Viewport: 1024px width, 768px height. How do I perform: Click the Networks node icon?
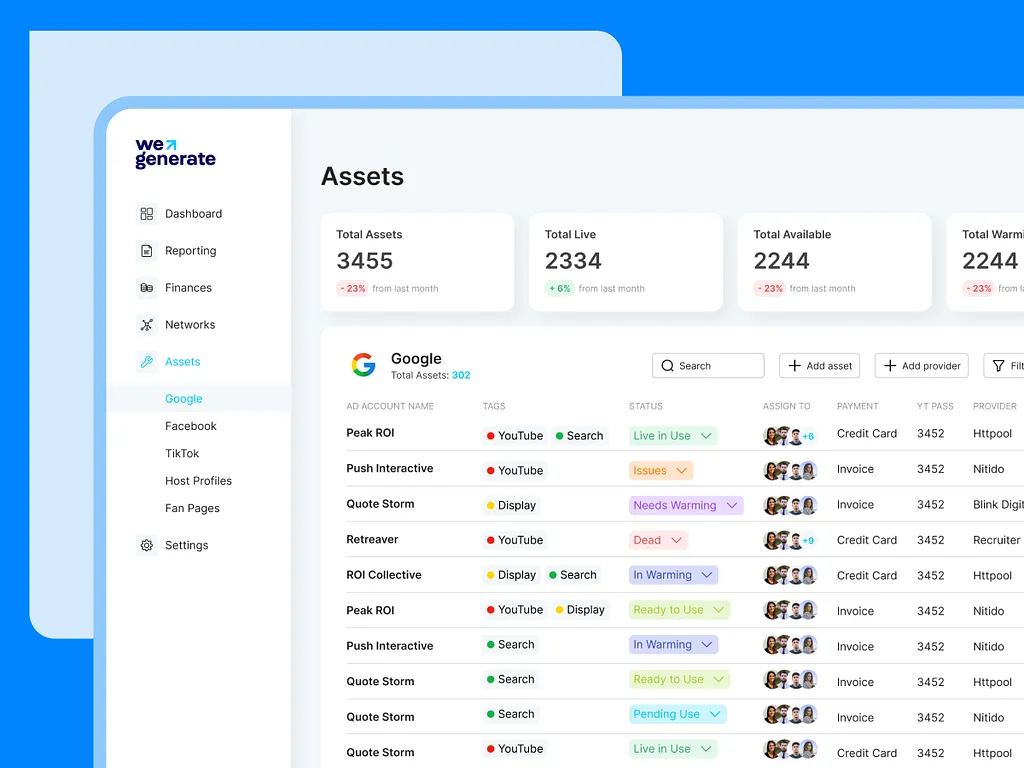point(147,325)
